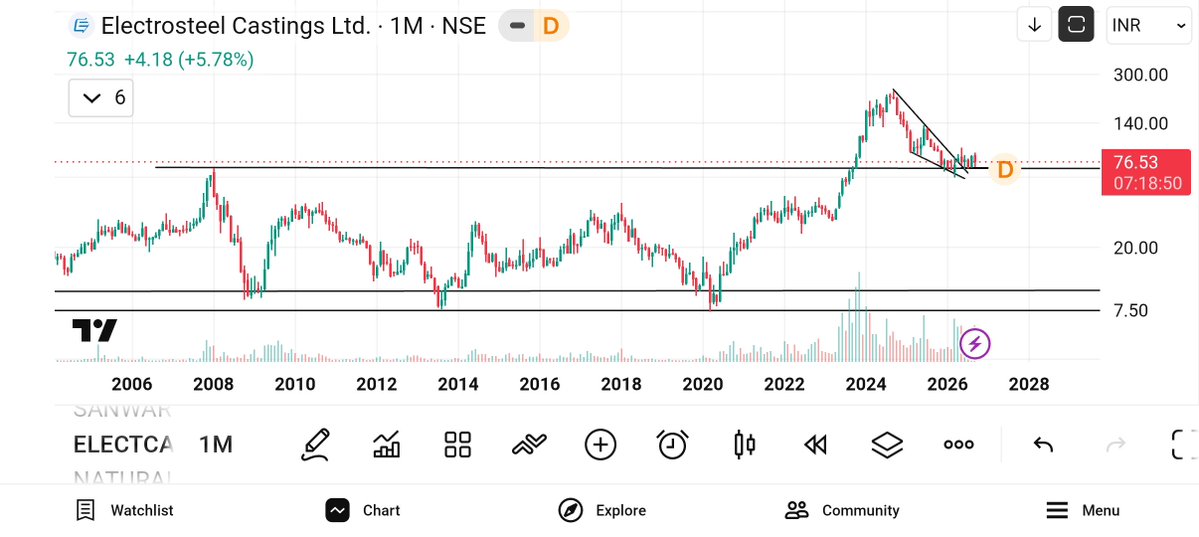Click the 7.50 price axis label

(1132, 311)
